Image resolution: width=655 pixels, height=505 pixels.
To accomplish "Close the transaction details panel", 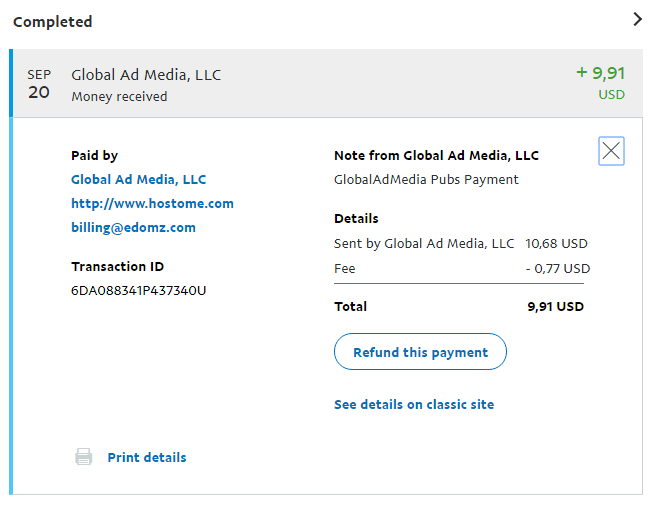I will (x=611, y=151).
